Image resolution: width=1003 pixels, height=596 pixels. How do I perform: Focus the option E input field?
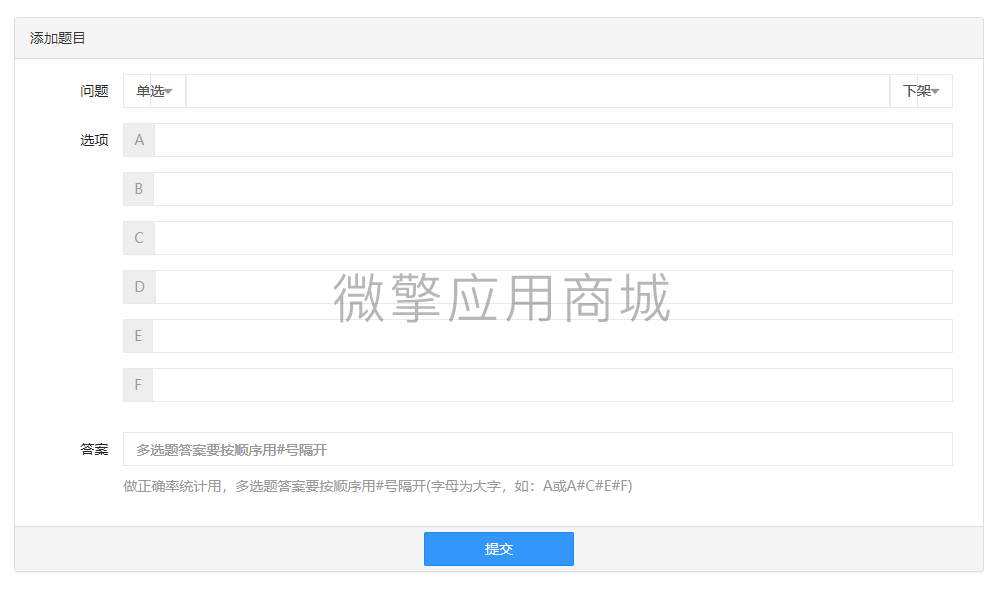(x=553, y=336)
